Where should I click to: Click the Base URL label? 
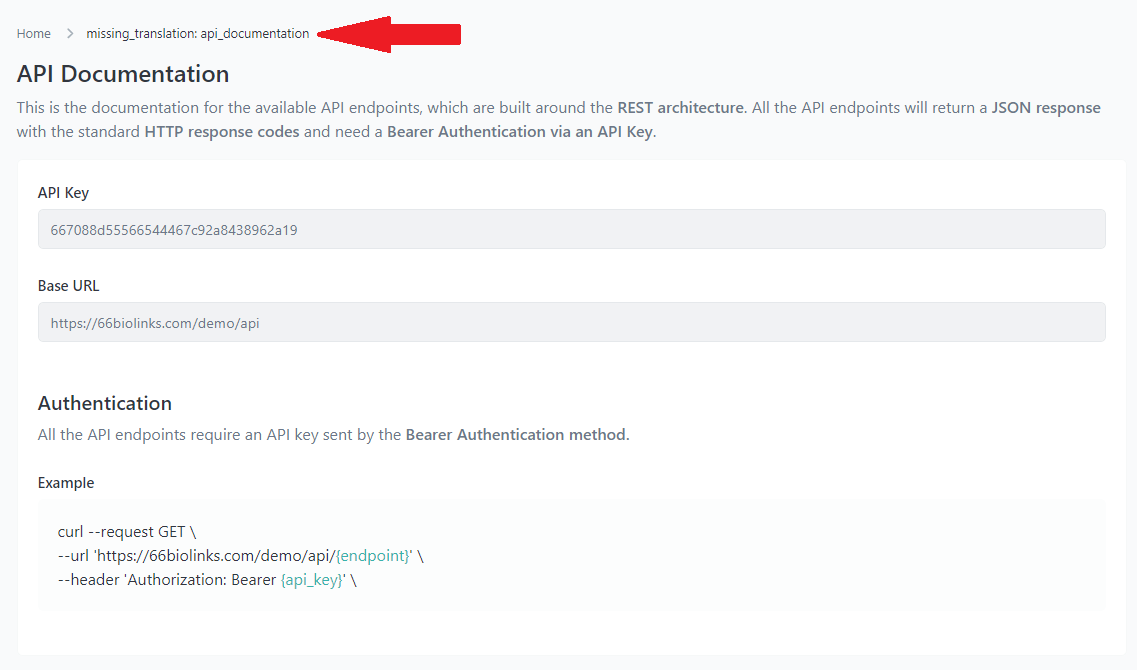[x=68, y=286]
